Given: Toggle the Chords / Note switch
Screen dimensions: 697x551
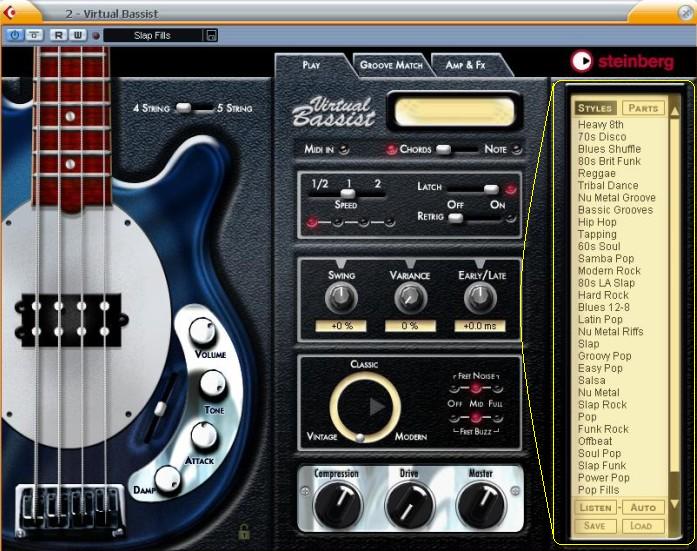Looking at the screenshot, I should [x=457, y=149].
